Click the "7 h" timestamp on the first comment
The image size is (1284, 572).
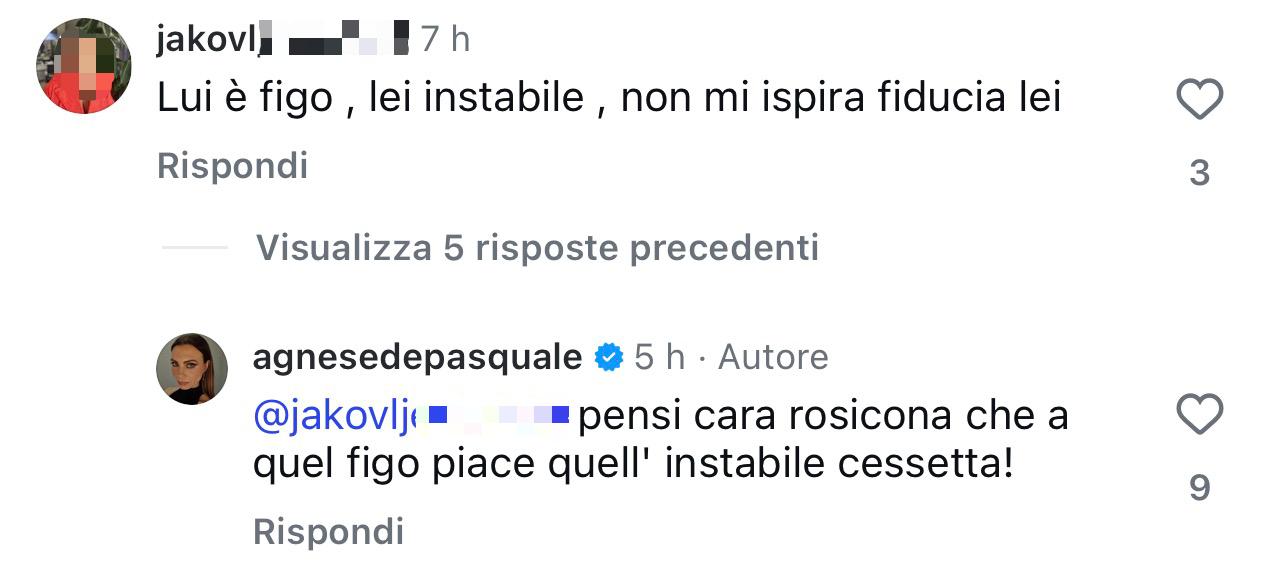click(445, 40)
